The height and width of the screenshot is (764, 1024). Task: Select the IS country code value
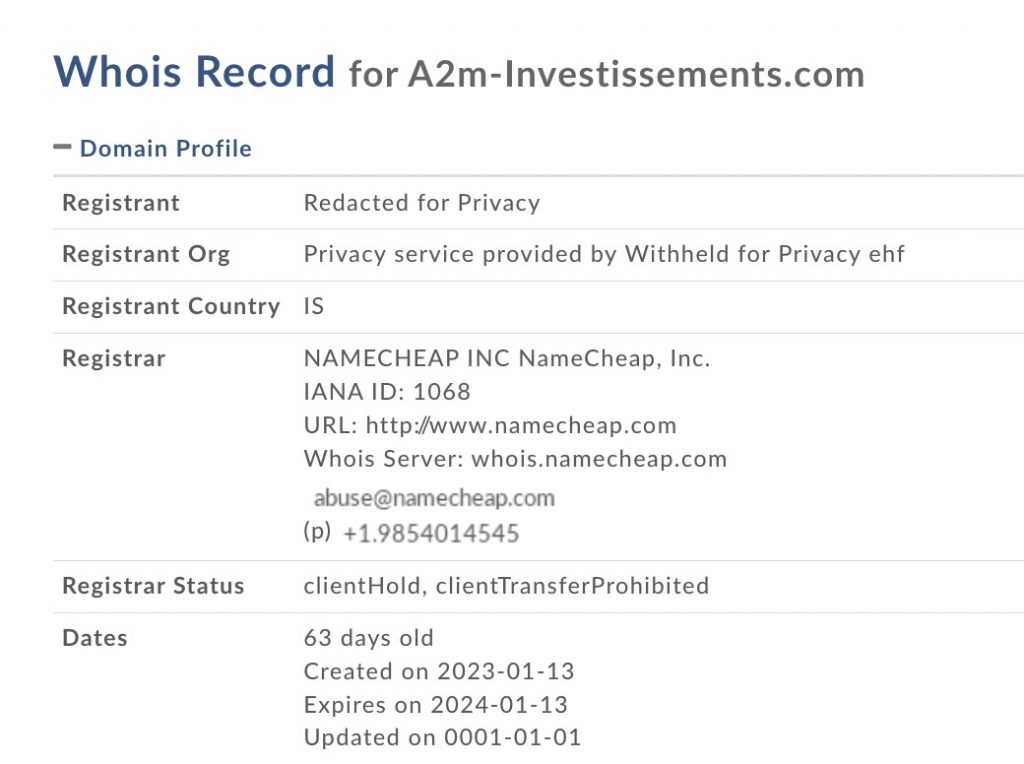coord(314,306)
